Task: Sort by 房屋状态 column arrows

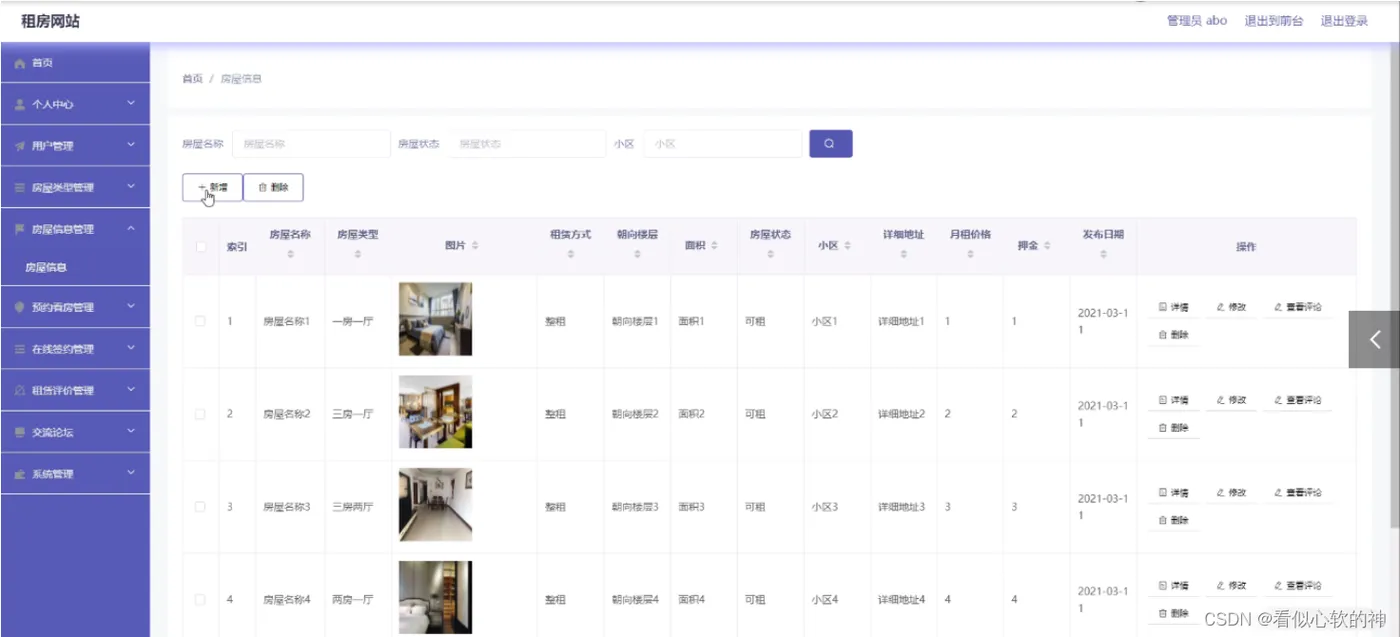Action: coord(770,255)
